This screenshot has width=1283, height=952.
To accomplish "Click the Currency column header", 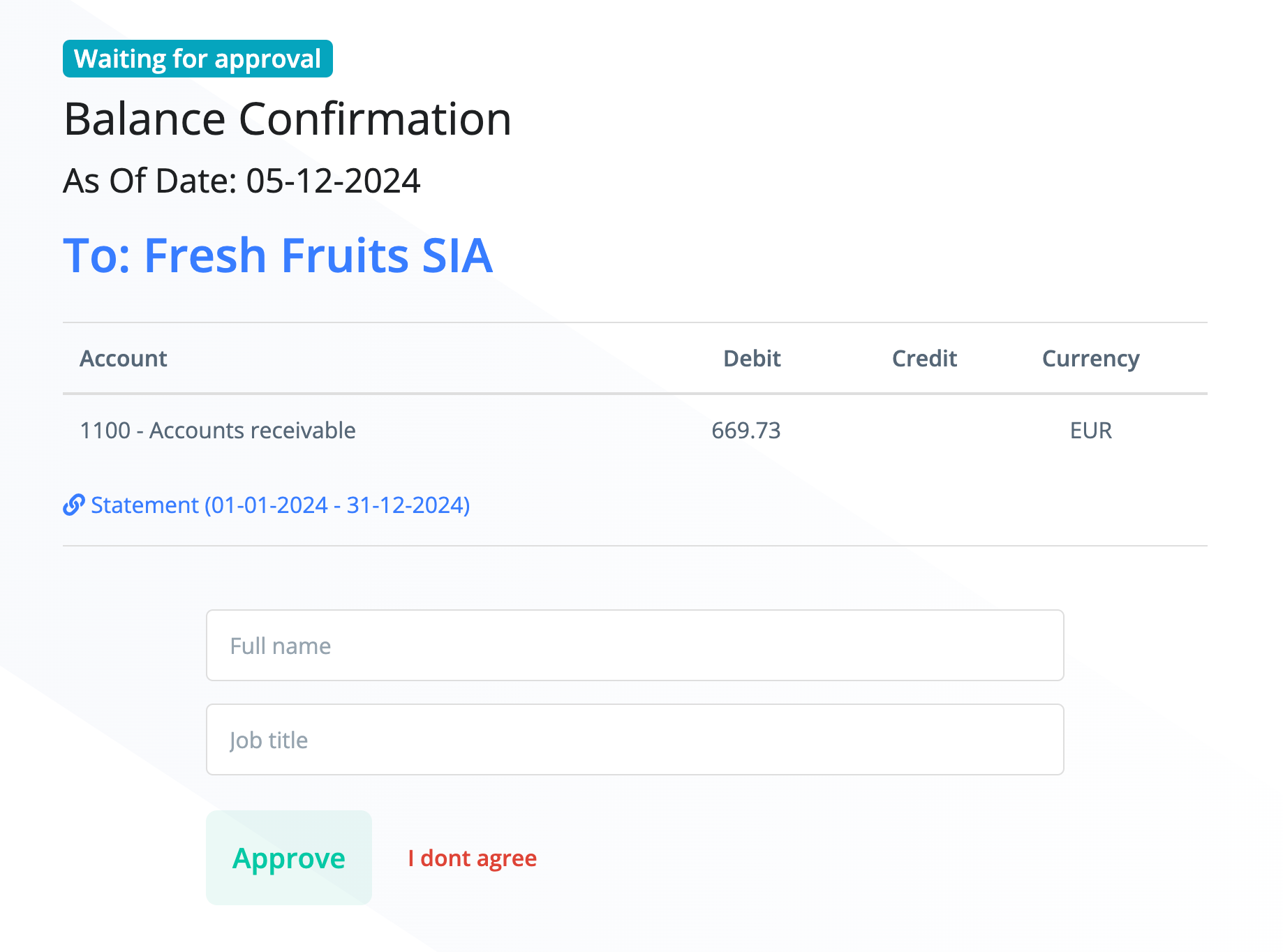I will (1090, 359).
